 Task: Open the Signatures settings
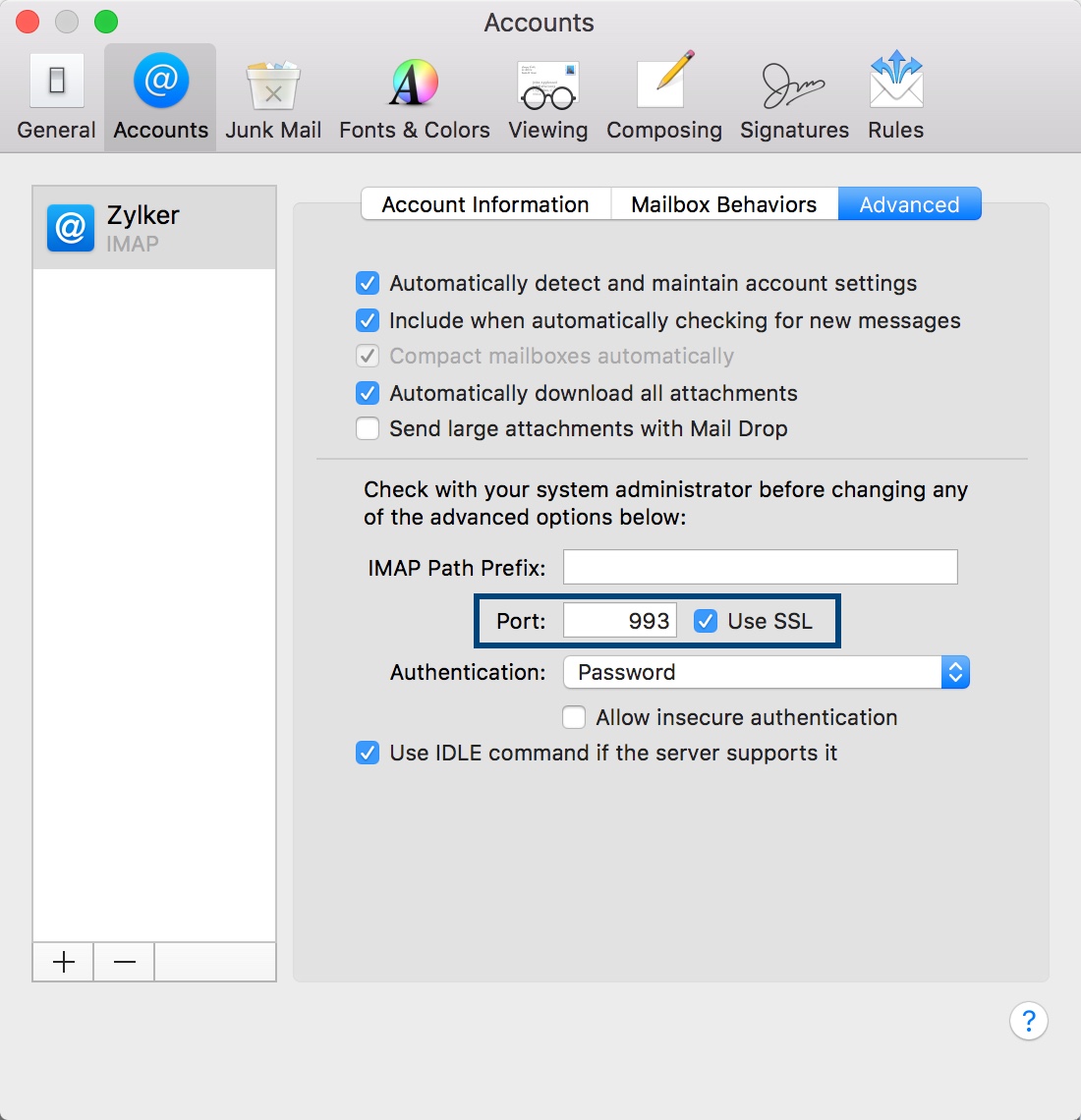[794, 93]
